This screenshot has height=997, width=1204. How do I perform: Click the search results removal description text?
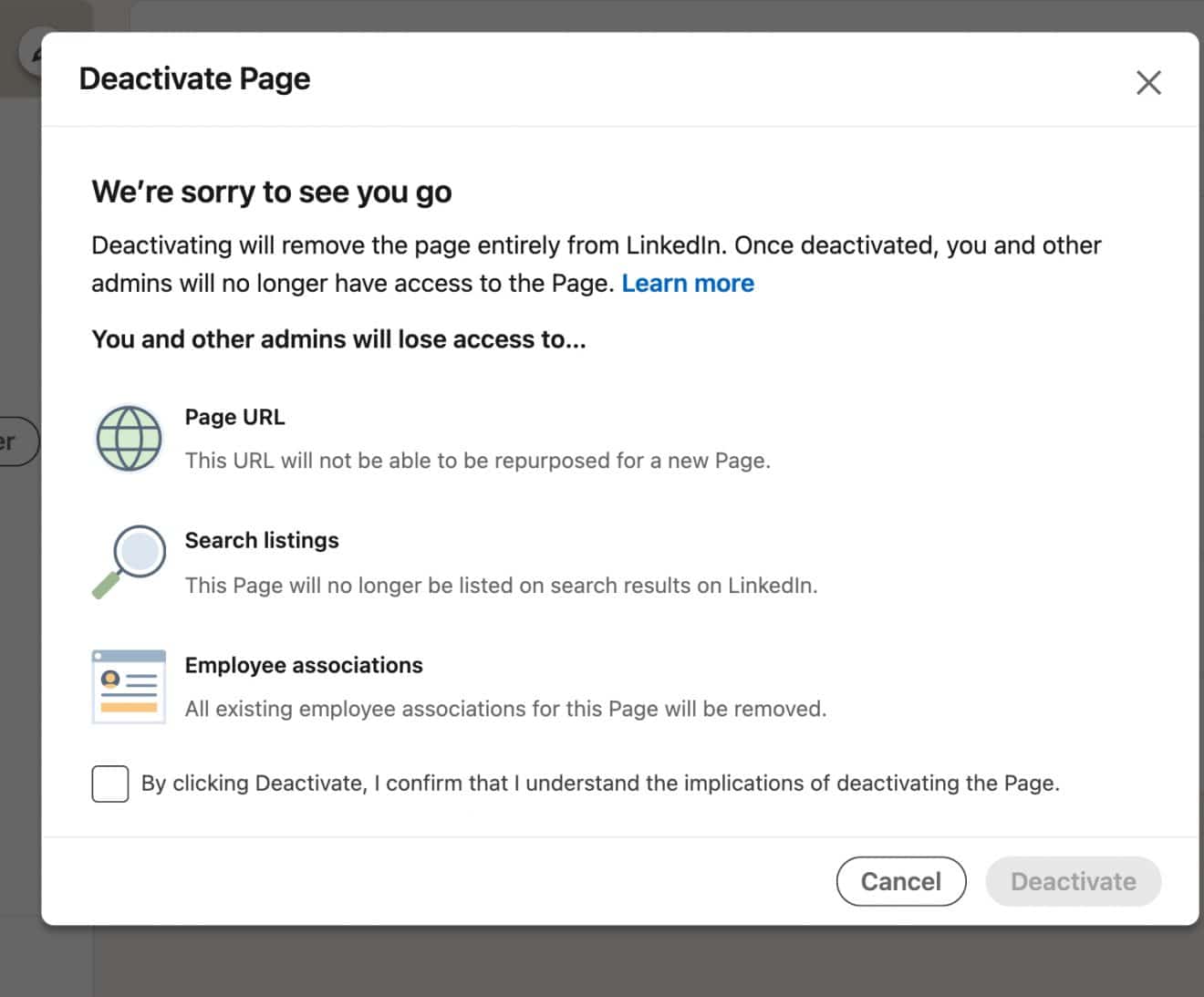pyautogui.click(x=502, y=586)
